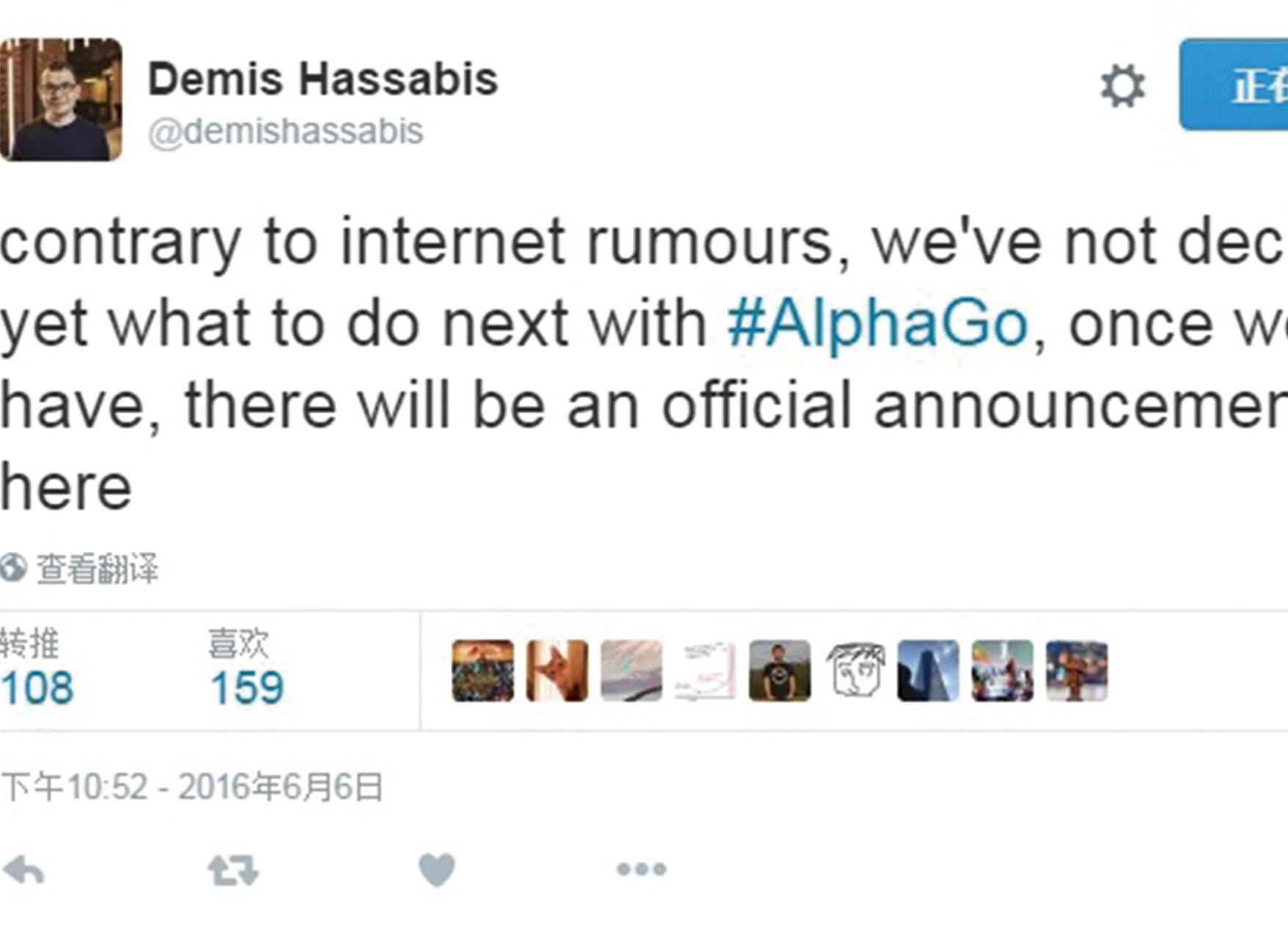Like the tweet with heart icon
This screenshot has height=937, width=1288.
click(437, 870)
